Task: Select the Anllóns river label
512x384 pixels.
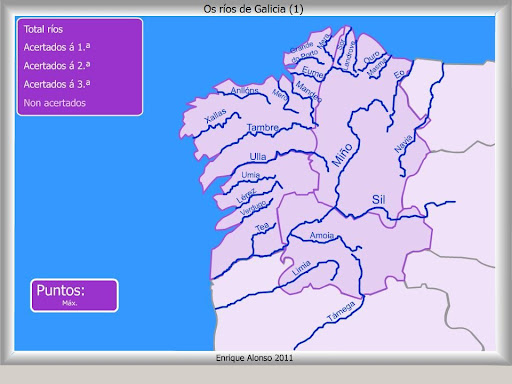Action: (x=245, y=90)
